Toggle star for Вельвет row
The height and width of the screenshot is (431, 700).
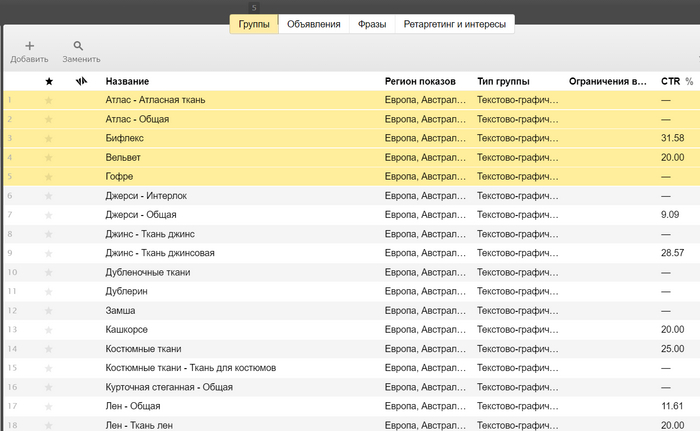(x=49, y=157)
